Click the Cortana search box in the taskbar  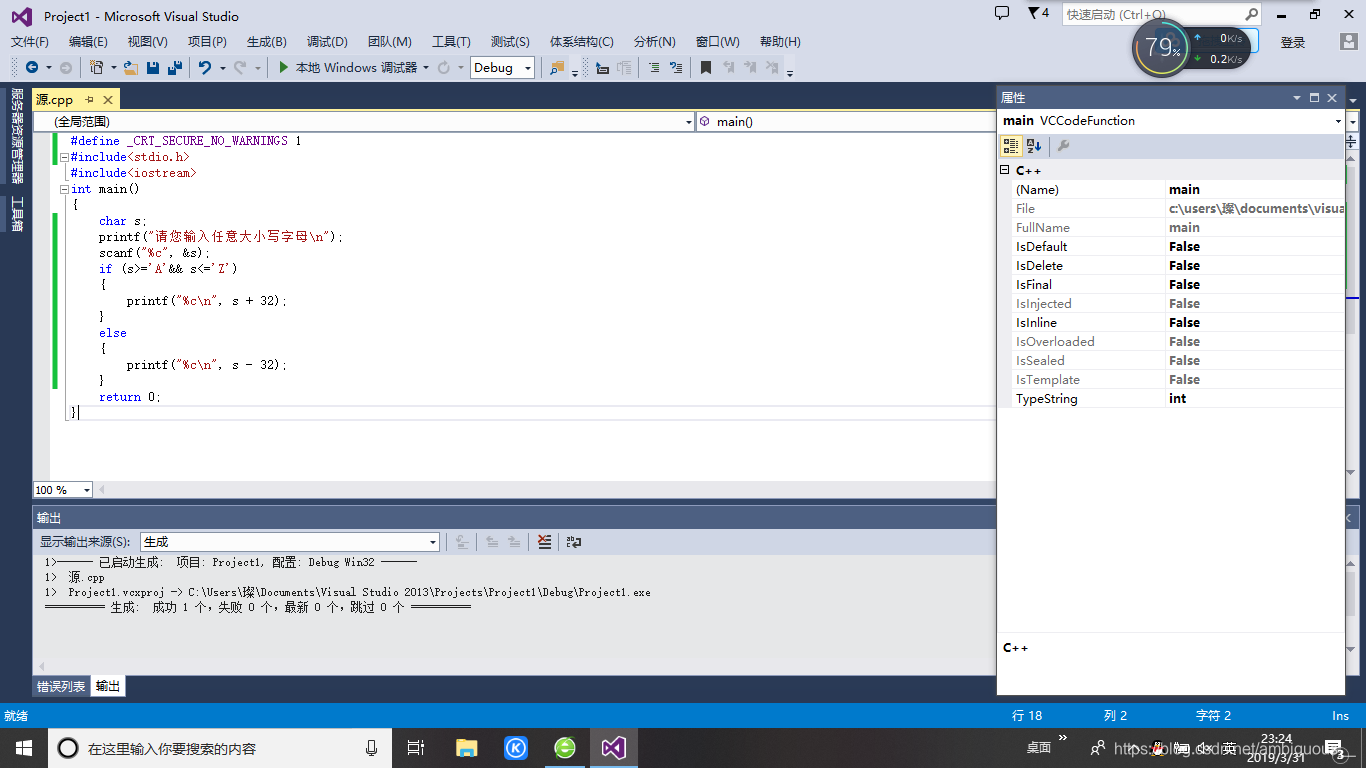(x=220, y=748)
